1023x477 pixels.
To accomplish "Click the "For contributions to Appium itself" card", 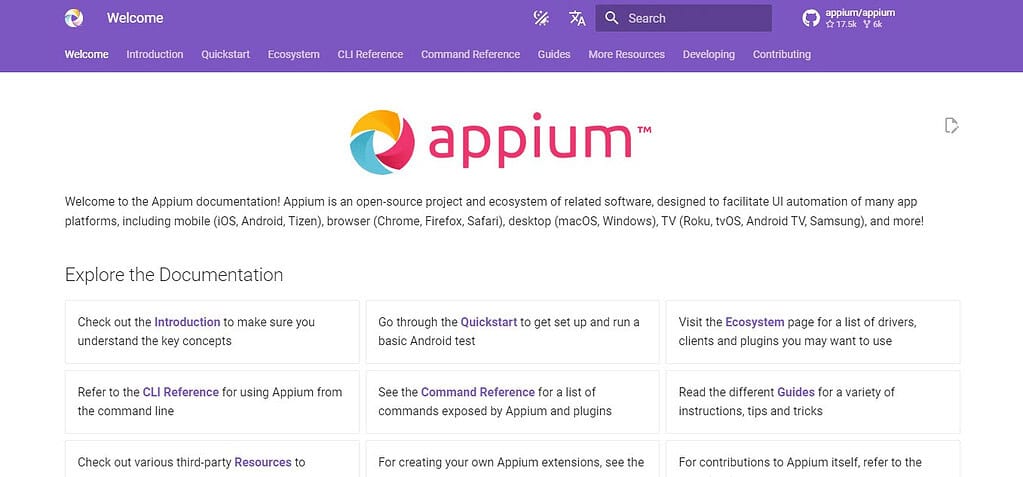I will [813, 459].
